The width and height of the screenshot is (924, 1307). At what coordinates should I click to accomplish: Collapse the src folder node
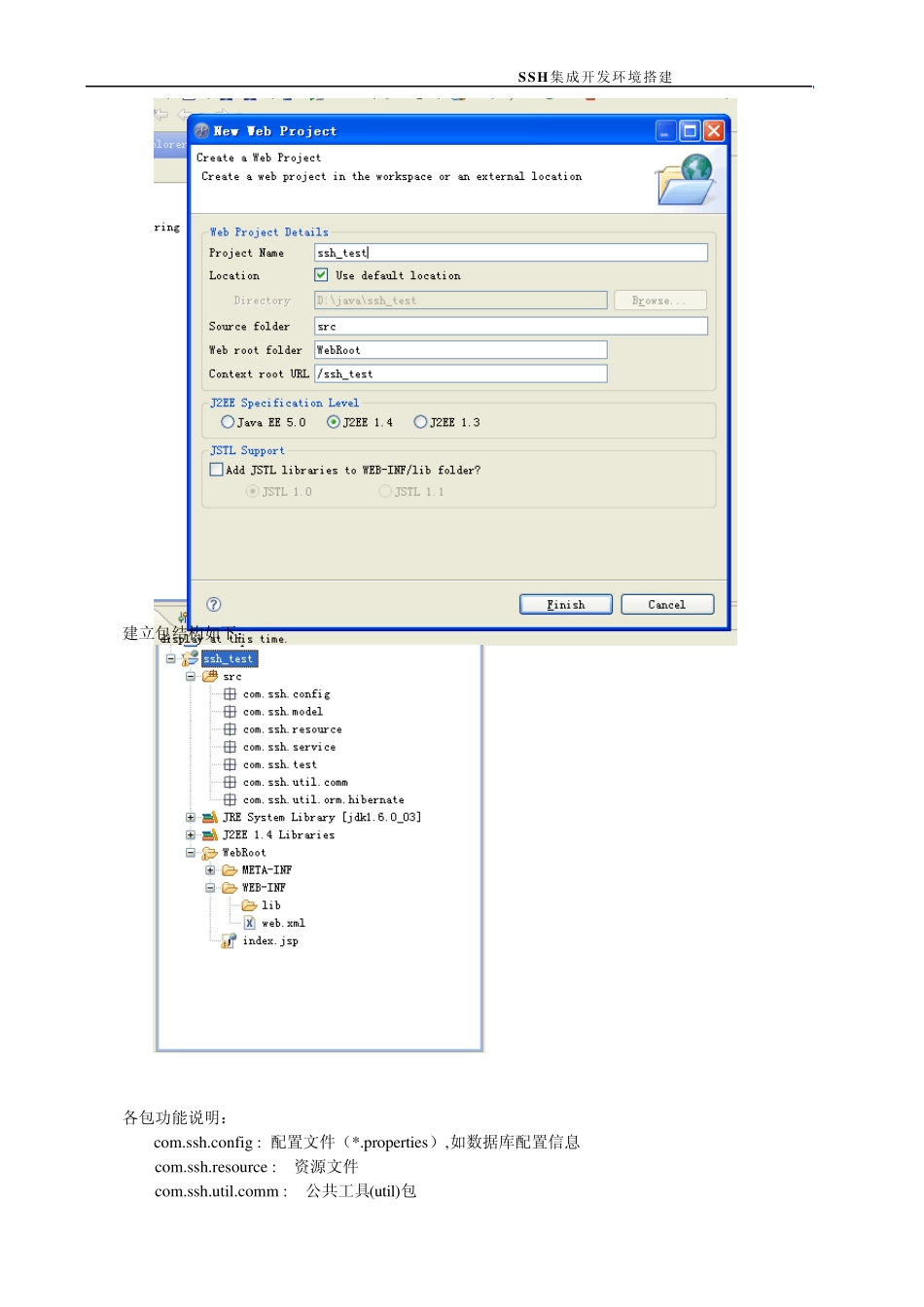[x=191, y=676]
